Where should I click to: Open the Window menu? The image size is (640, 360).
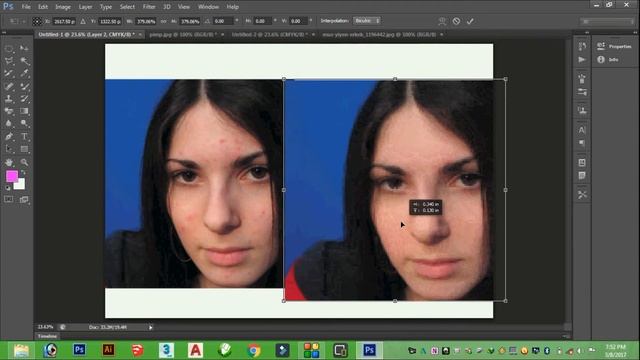pyautogui.click(x=208, y=7)
